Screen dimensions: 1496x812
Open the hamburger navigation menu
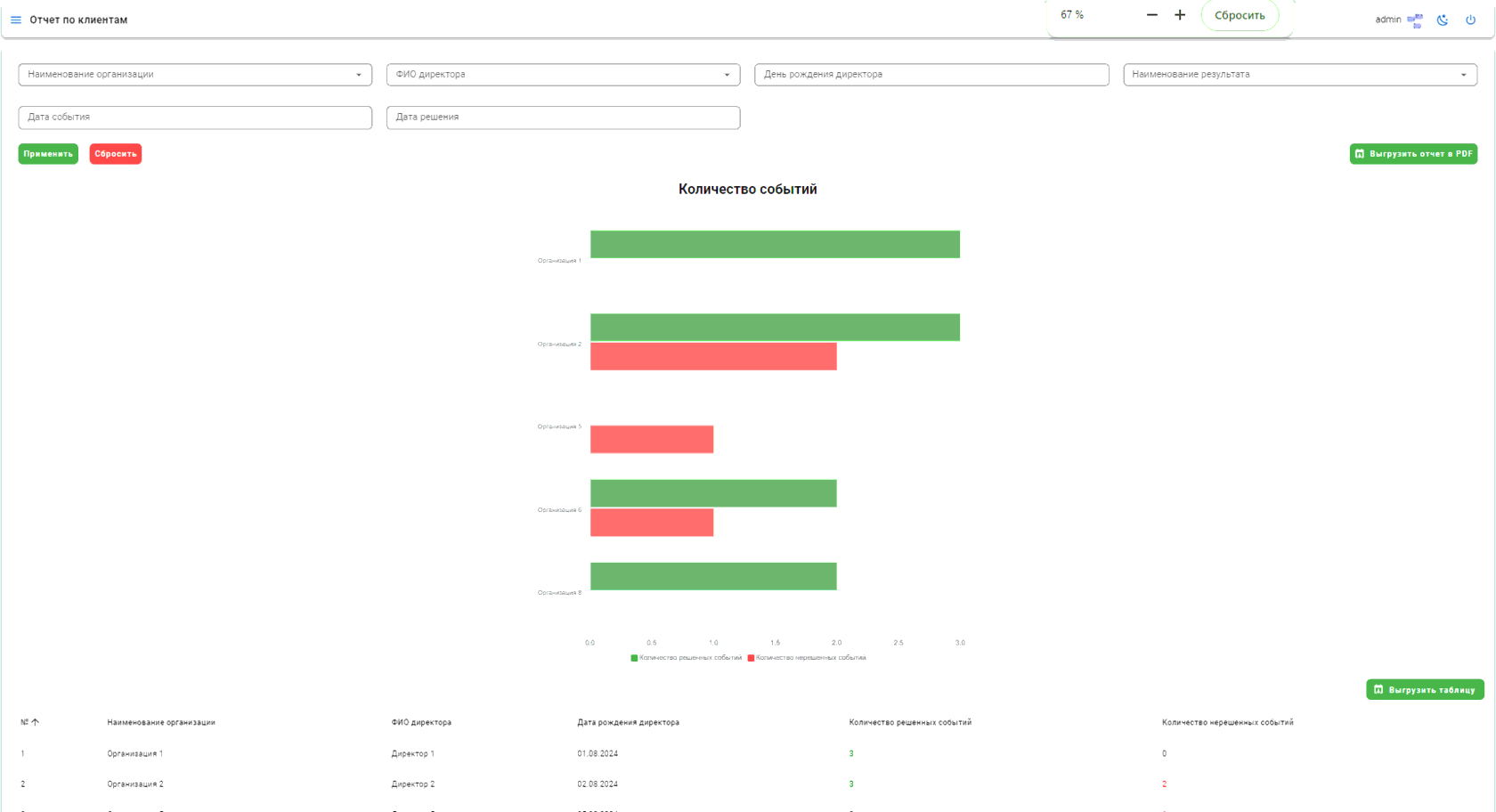pos(15,20)
